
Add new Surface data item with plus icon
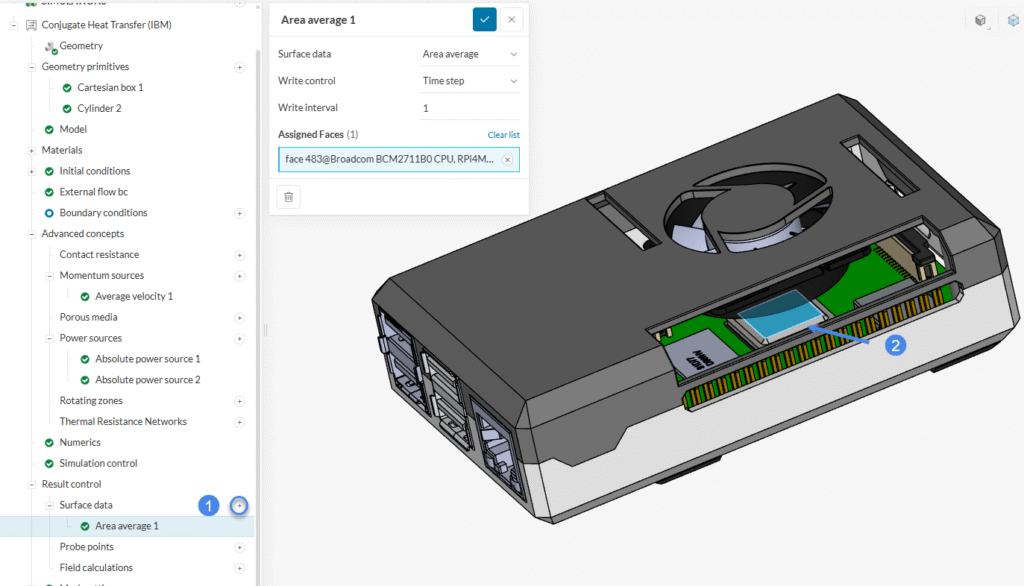[x=239, y=505]
